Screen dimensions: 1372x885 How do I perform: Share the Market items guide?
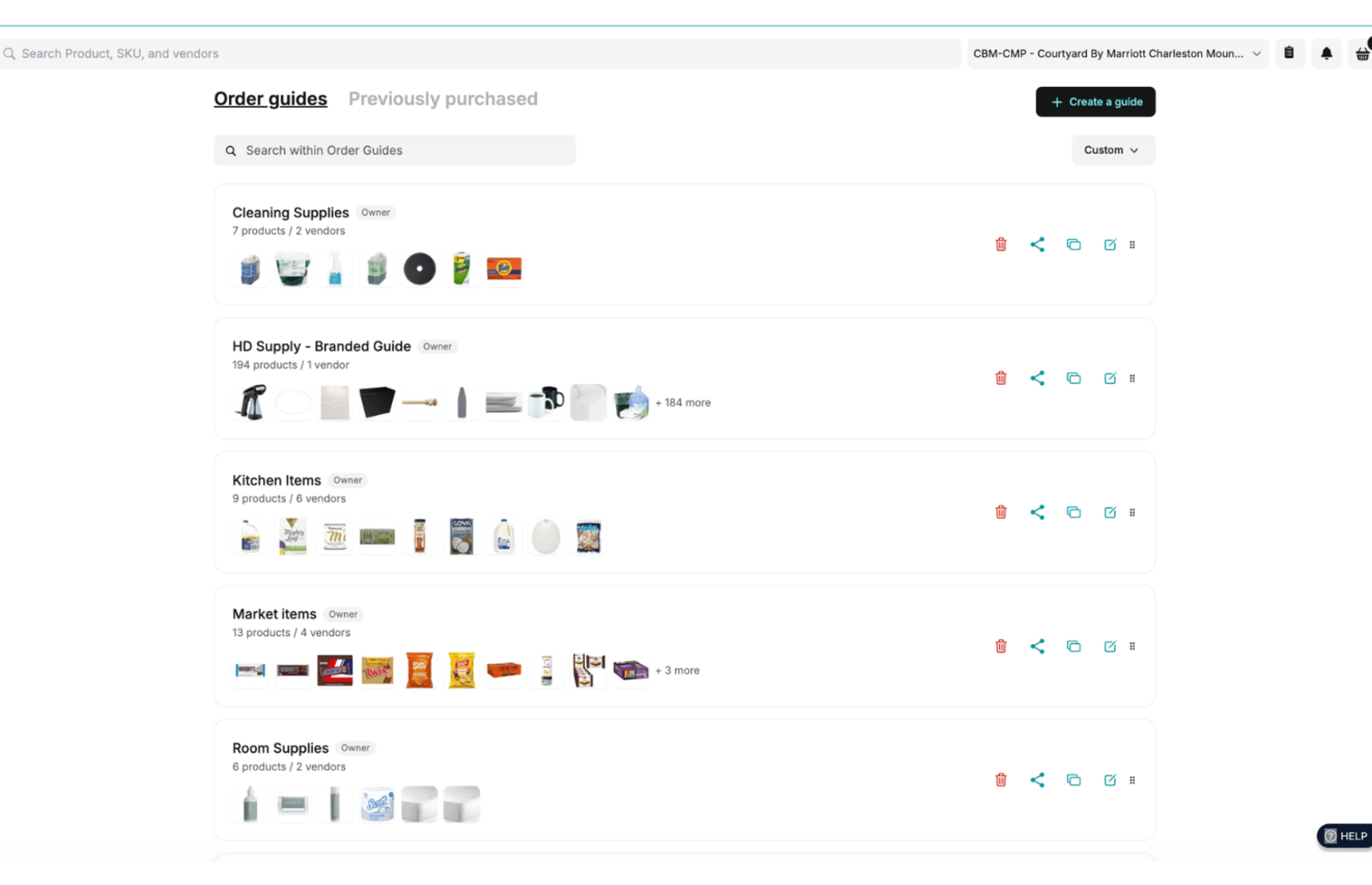coord(1038,646)
